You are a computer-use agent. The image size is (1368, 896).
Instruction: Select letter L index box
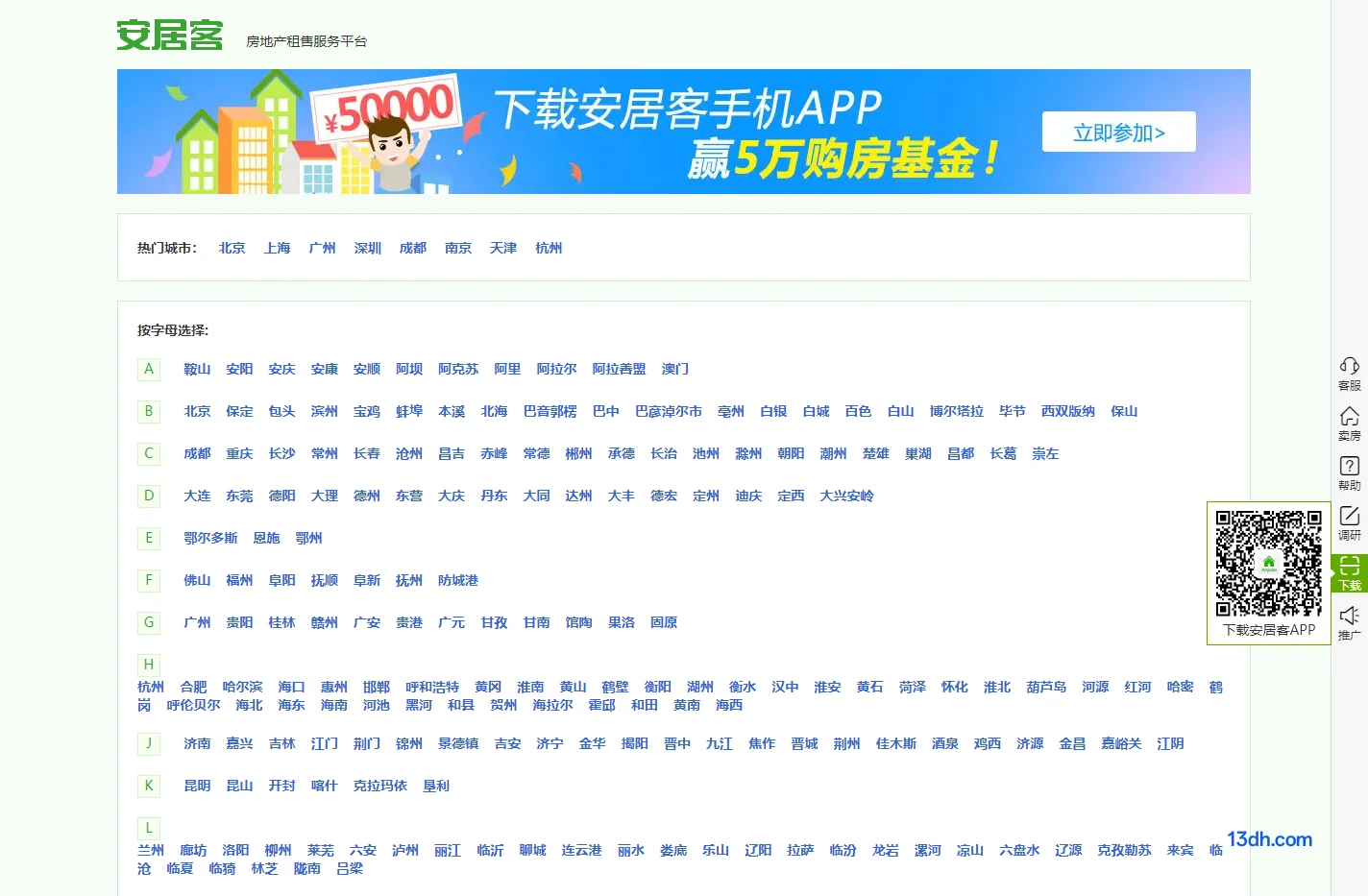coord(149,828)
